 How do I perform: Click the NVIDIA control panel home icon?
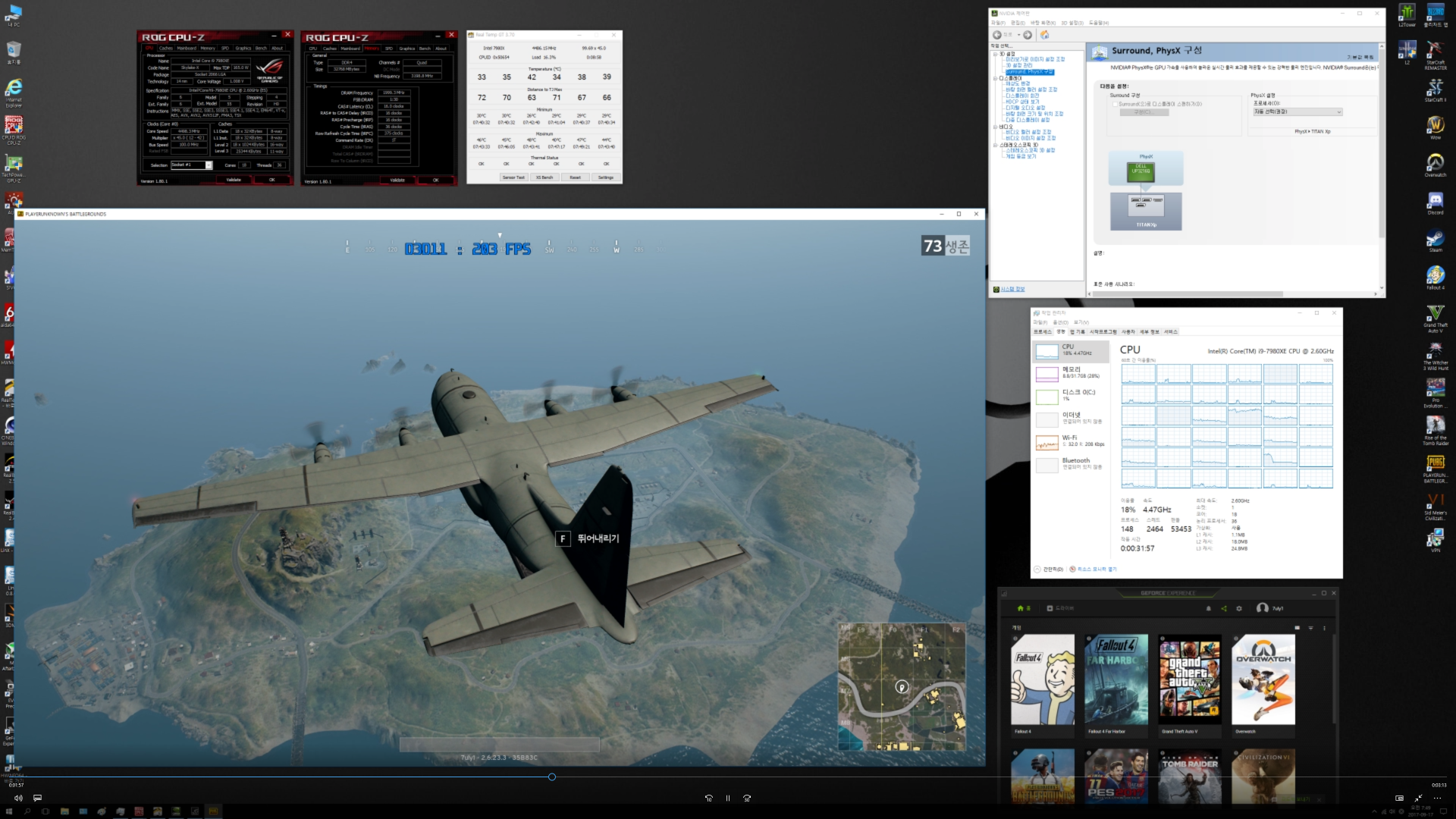pyautogui.click(x=1044, y=35)
